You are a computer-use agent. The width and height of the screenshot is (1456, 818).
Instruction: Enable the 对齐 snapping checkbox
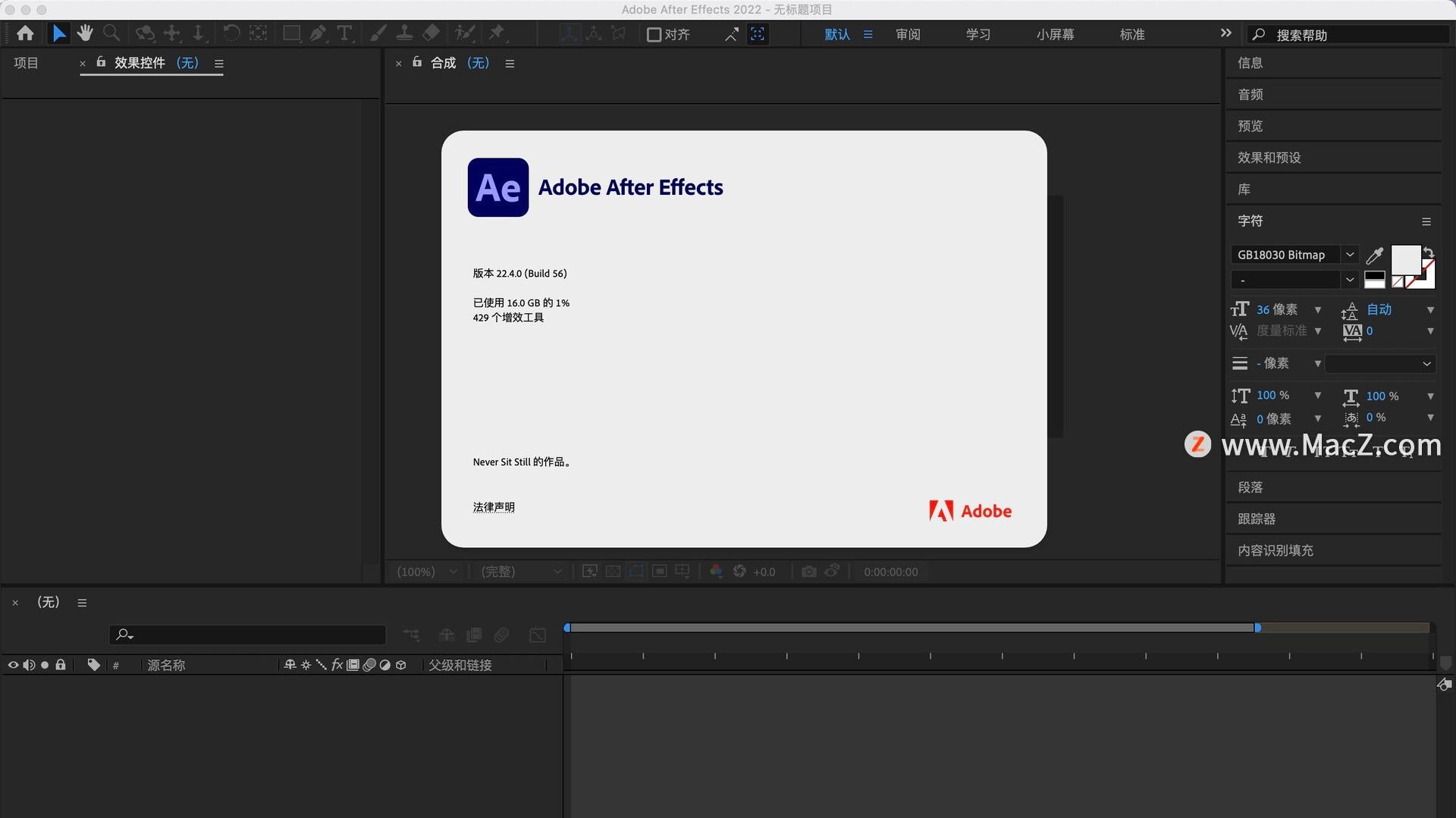[653, 33]
